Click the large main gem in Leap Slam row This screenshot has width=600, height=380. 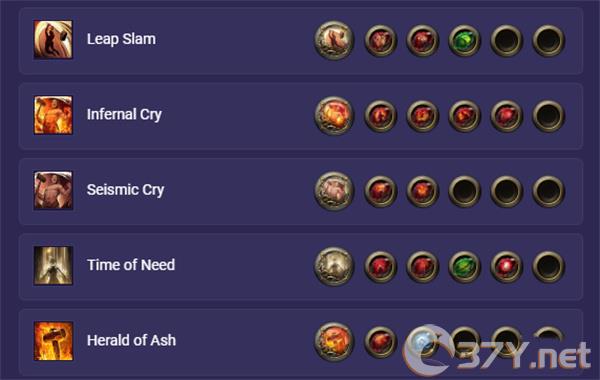coord(334,40)
